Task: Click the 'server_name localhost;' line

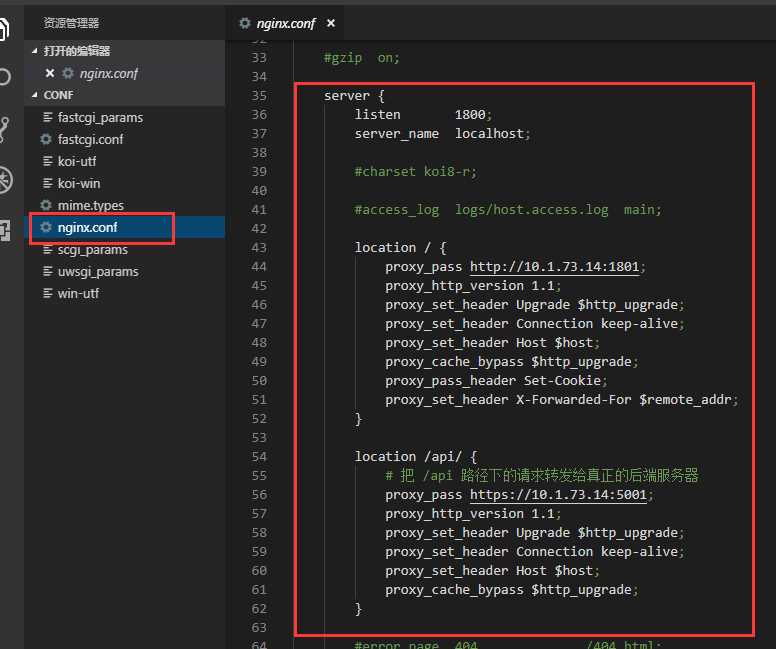Action: (x=442, y=134)
